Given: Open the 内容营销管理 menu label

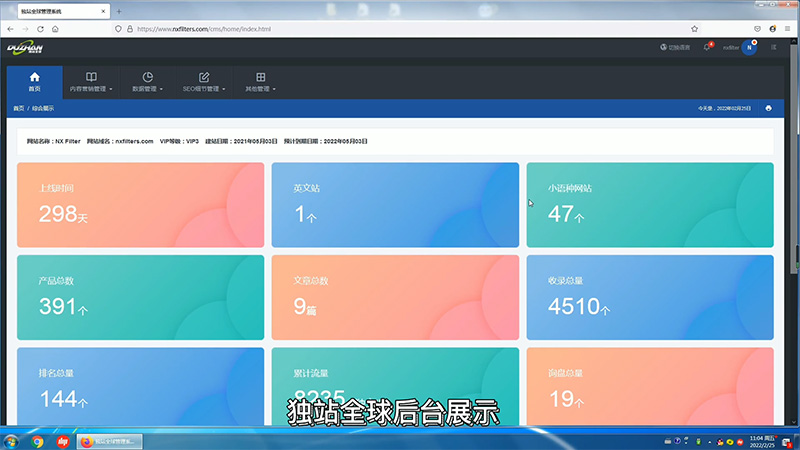Looking at the screenshot, I should pyautogui.click(x=88, y=89).
